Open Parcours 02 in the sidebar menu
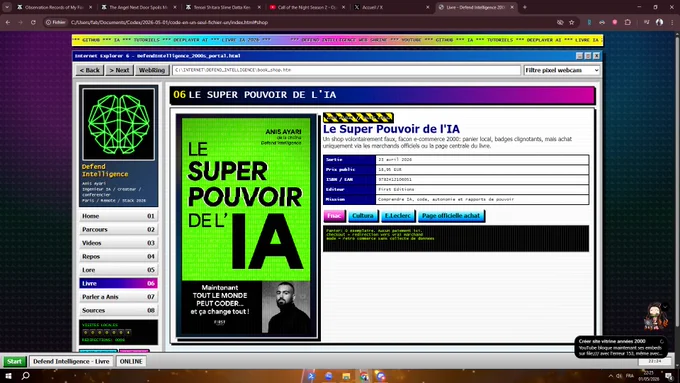The image size is (680, 383). [x=118, y=229]
